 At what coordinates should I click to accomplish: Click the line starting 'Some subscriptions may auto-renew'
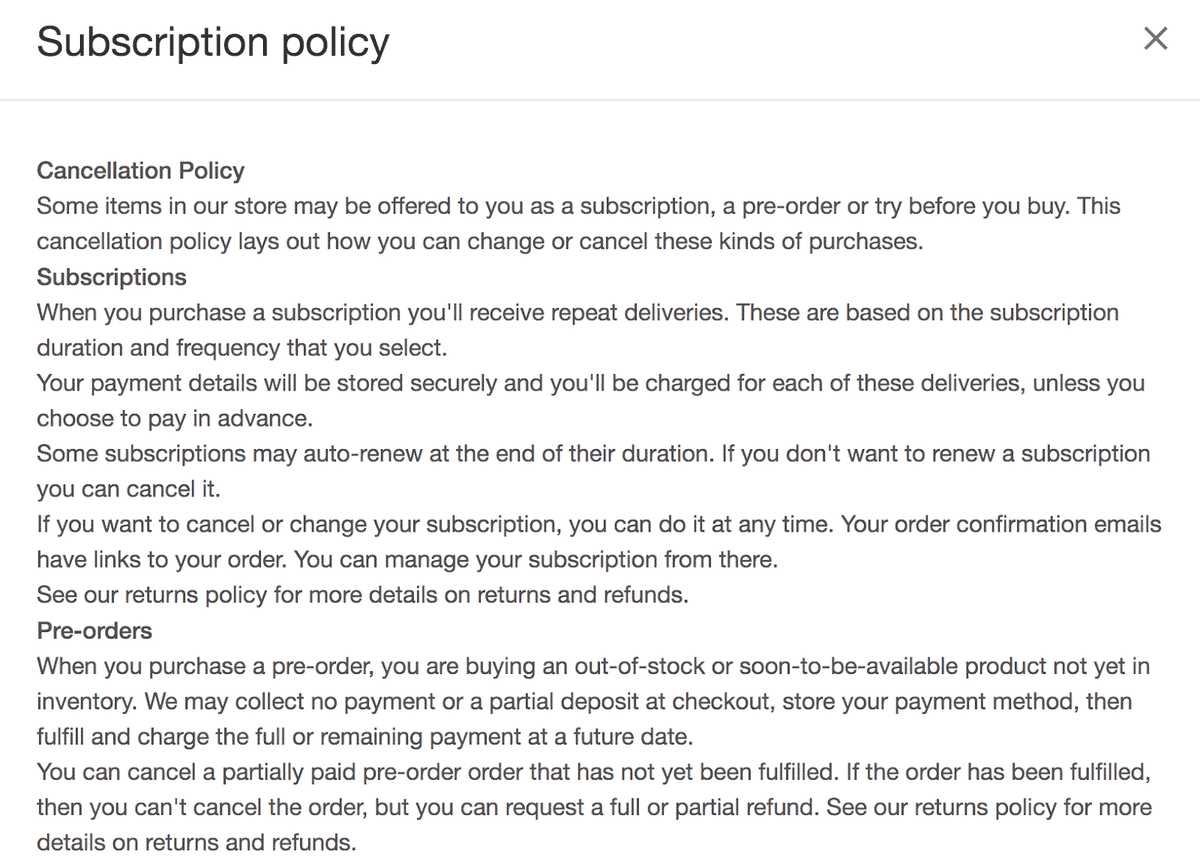tap(593, 453)
